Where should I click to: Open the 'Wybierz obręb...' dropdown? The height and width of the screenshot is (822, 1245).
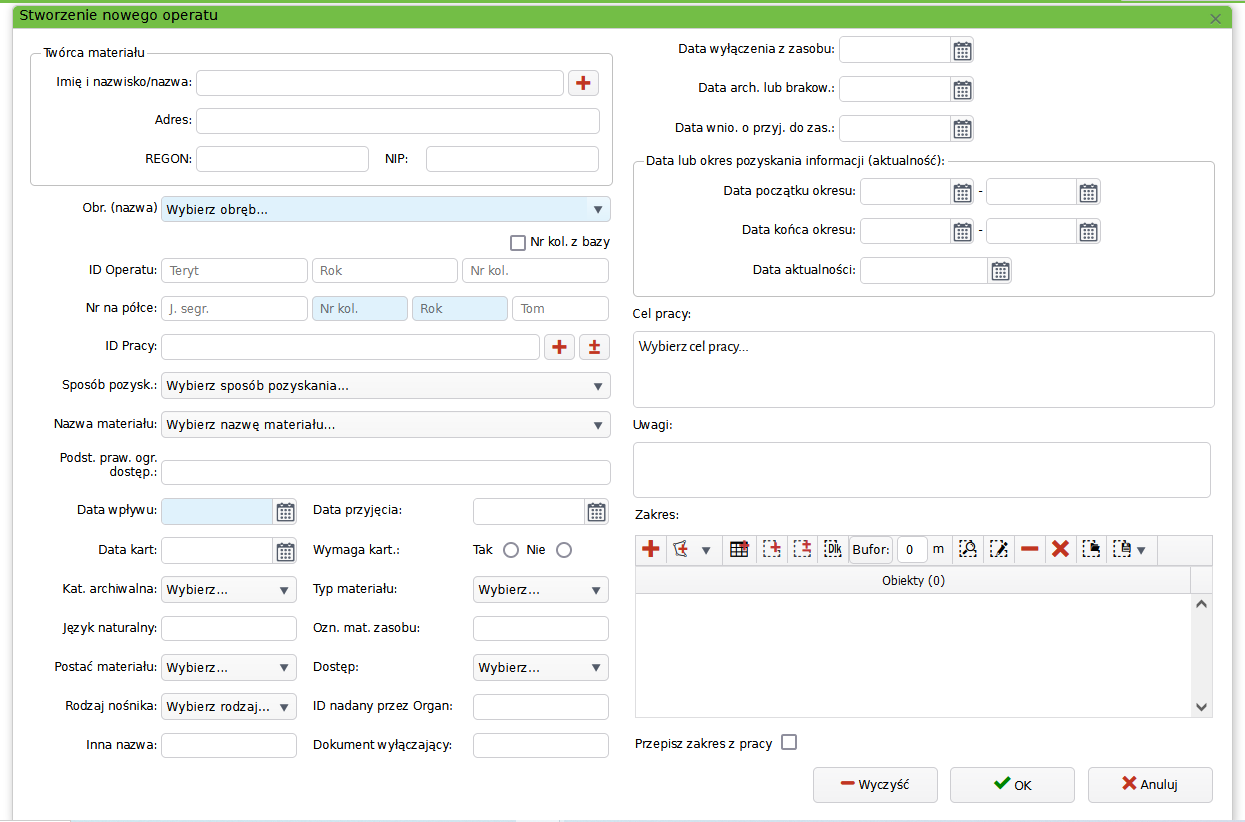(385, 209)
